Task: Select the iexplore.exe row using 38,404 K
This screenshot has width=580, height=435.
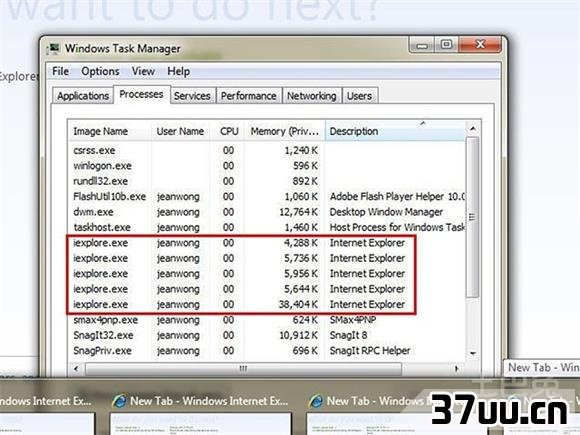Action: point(267,304)
